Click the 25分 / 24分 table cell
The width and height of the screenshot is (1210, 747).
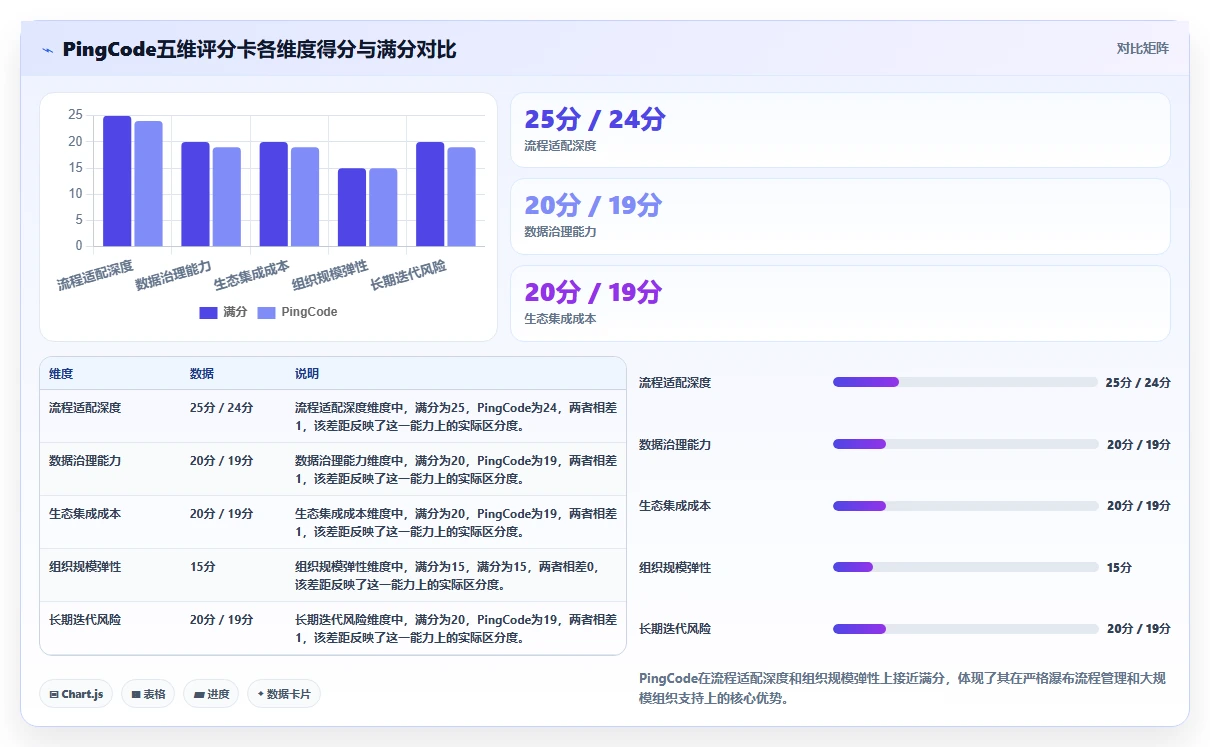[221, 408]
